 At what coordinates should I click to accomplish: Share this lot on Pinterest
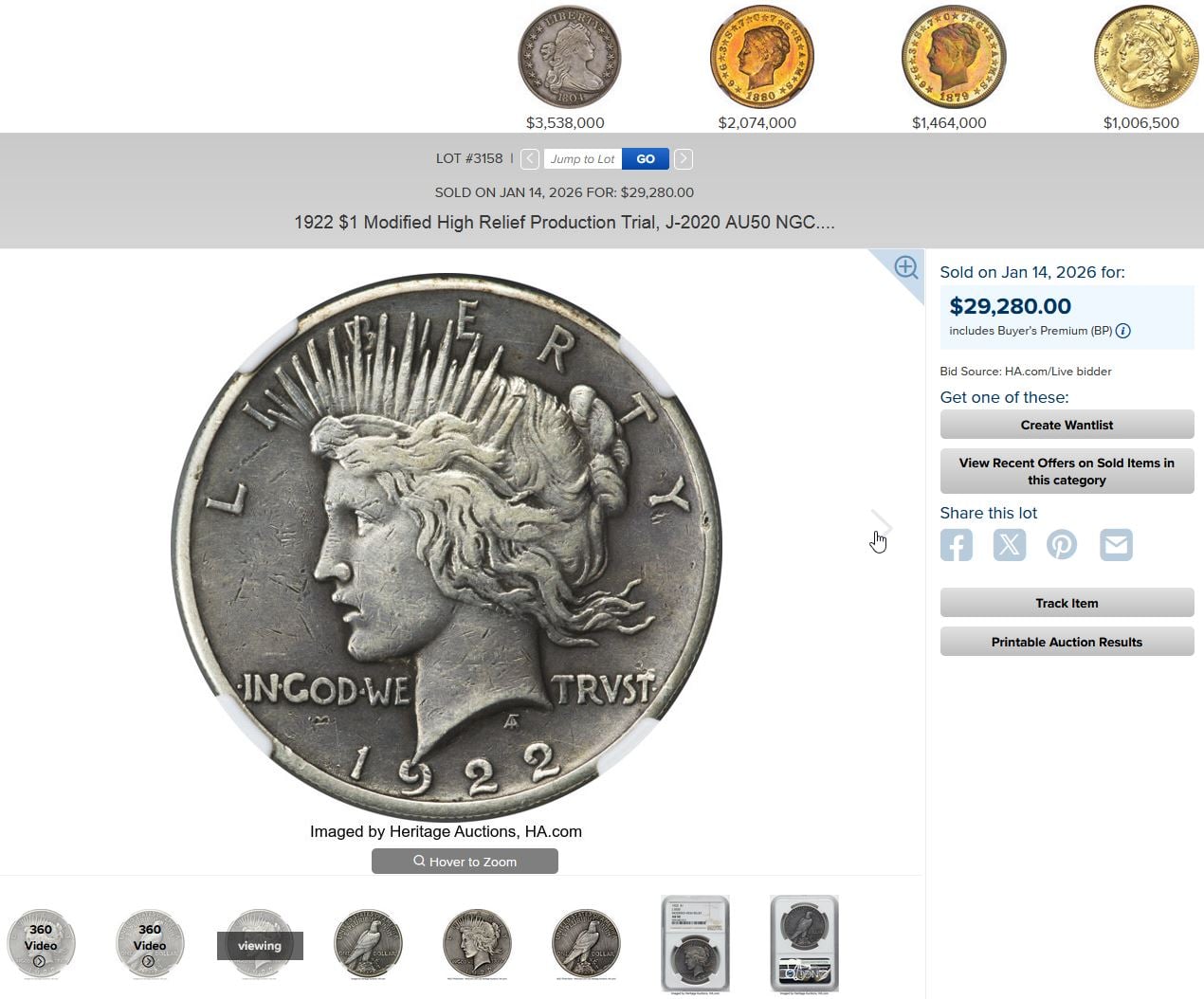coord(1062,545)
